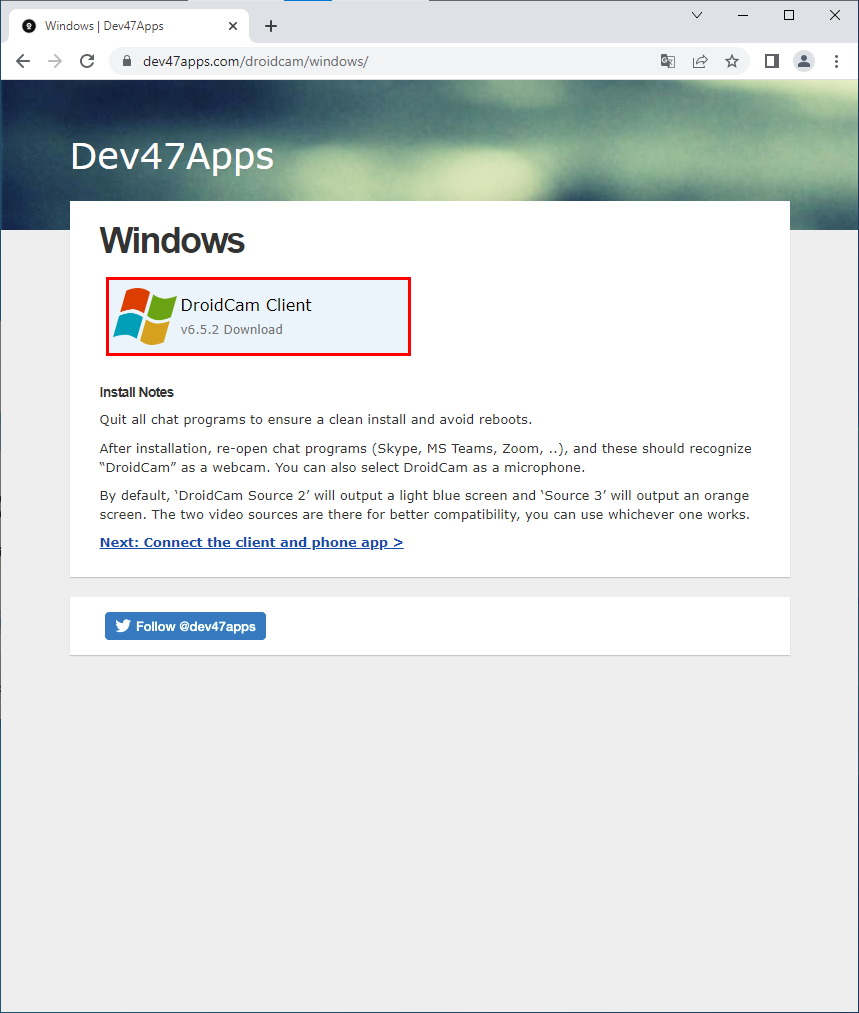Image resolution: width=859 pixels, height=1013 pixels.
Task: Close the Windows | Dev47Apps tab
Action: pyautogui.click(x=233, y=26)
